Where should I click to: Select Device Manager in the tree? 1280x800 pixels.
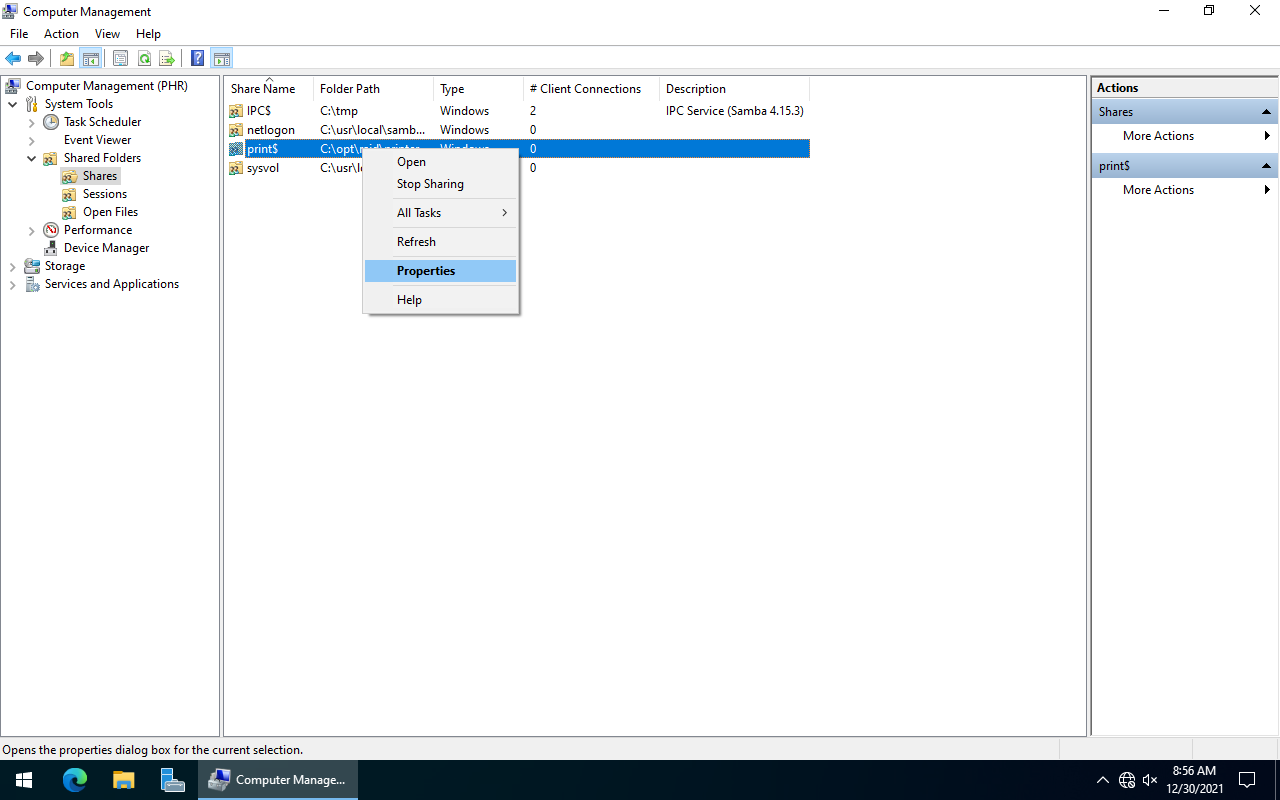106,248
